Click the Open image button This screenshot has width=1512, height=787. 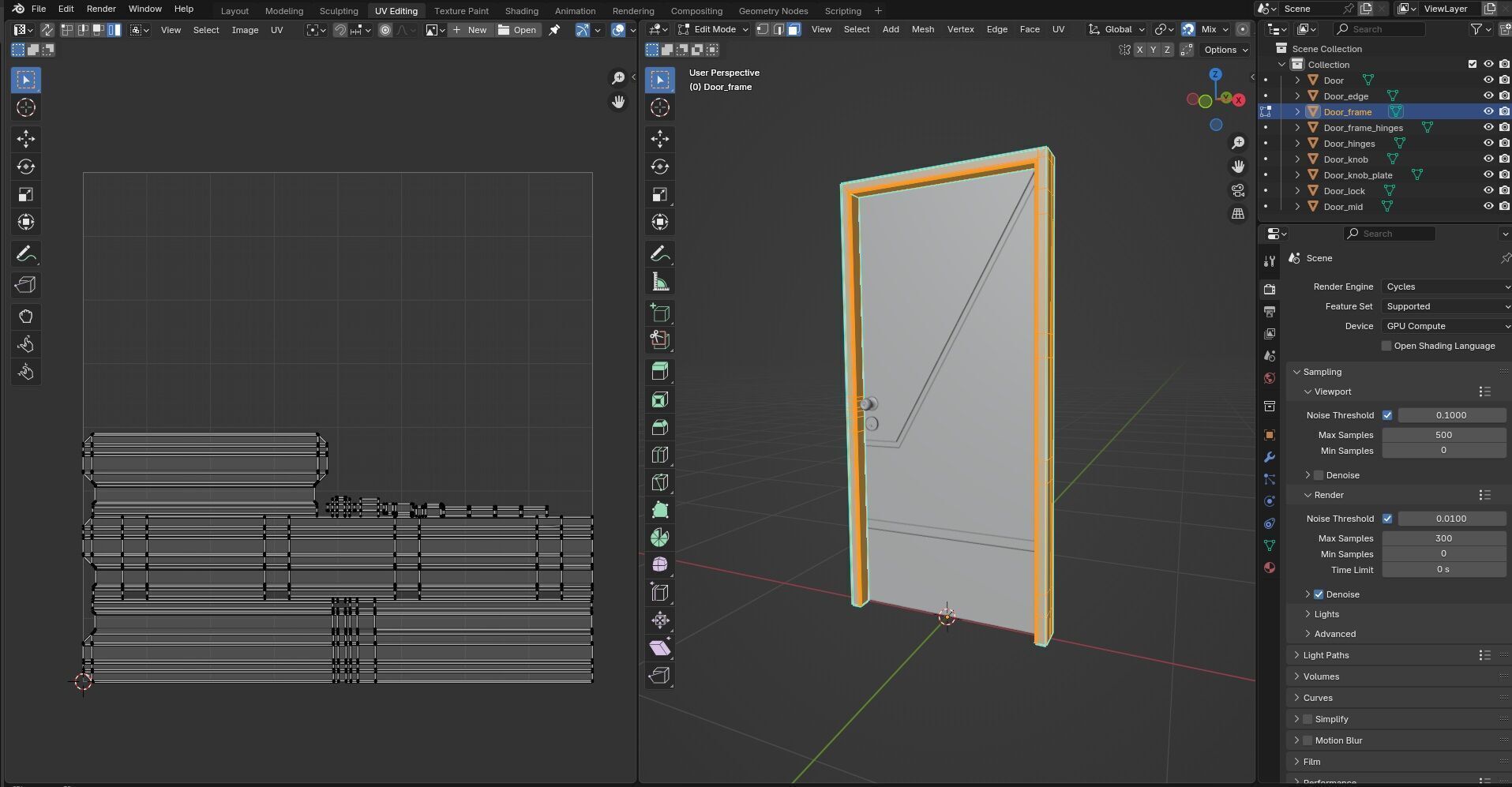518,30
